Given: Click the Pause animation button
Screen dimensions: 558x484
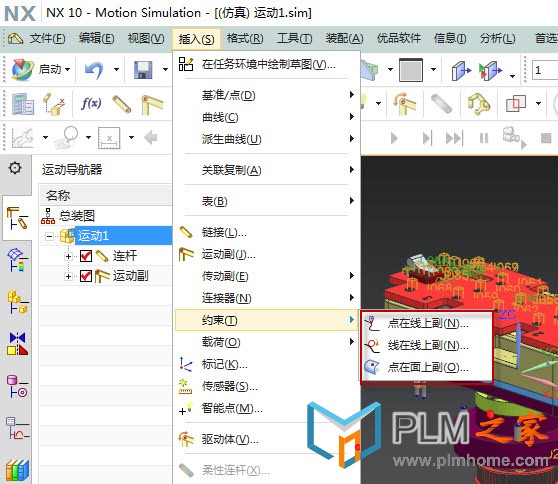Looking at the screenshot, I should [484, 138].
